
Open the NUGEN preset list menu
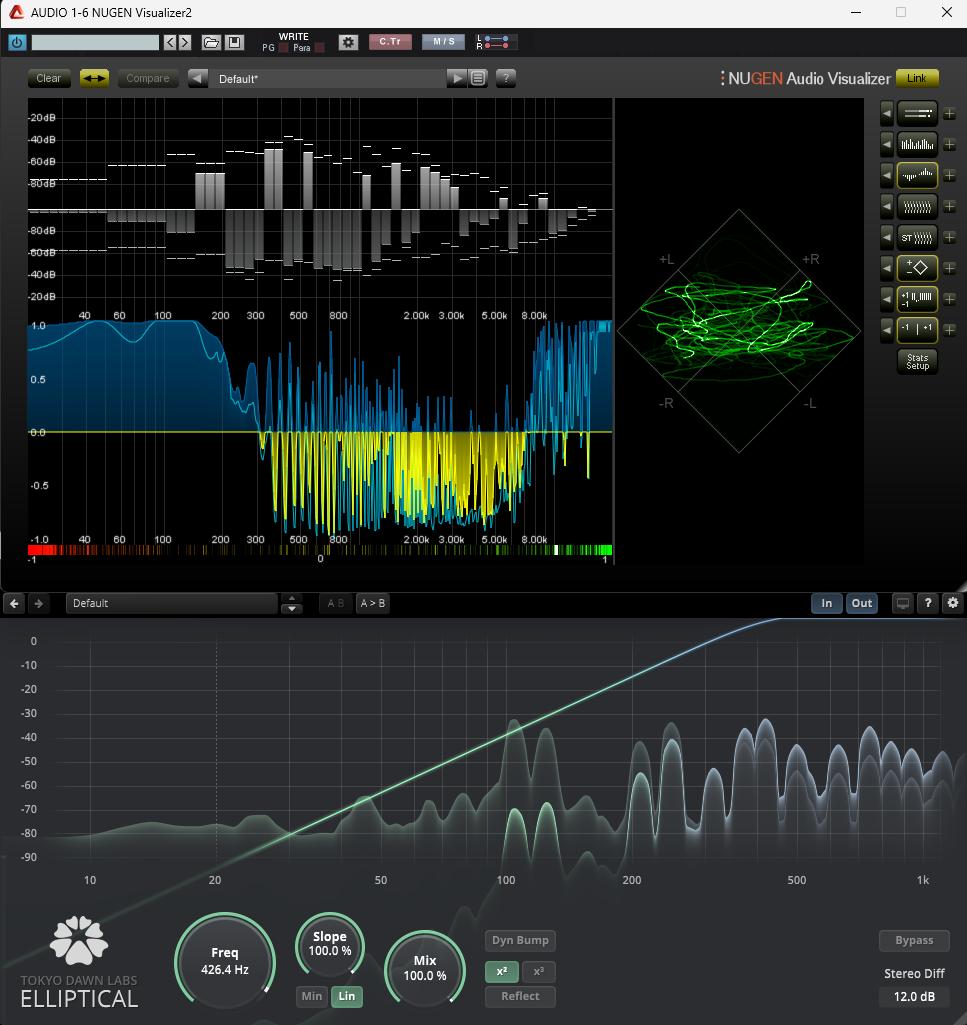tap(478, 78)
